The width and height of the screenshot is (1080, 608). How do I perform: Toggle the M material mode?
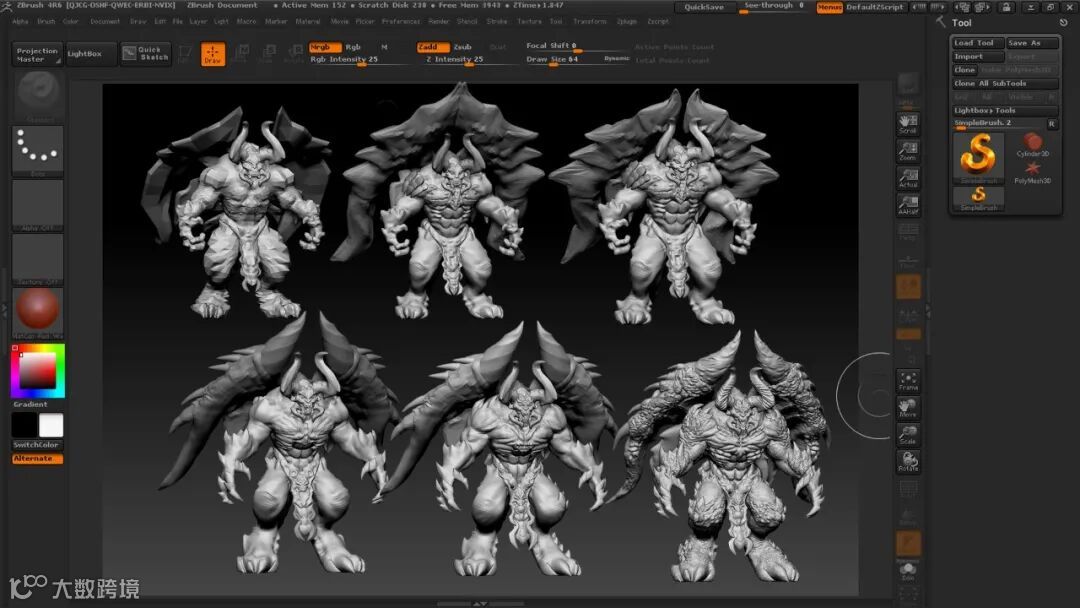coord(384,47)
